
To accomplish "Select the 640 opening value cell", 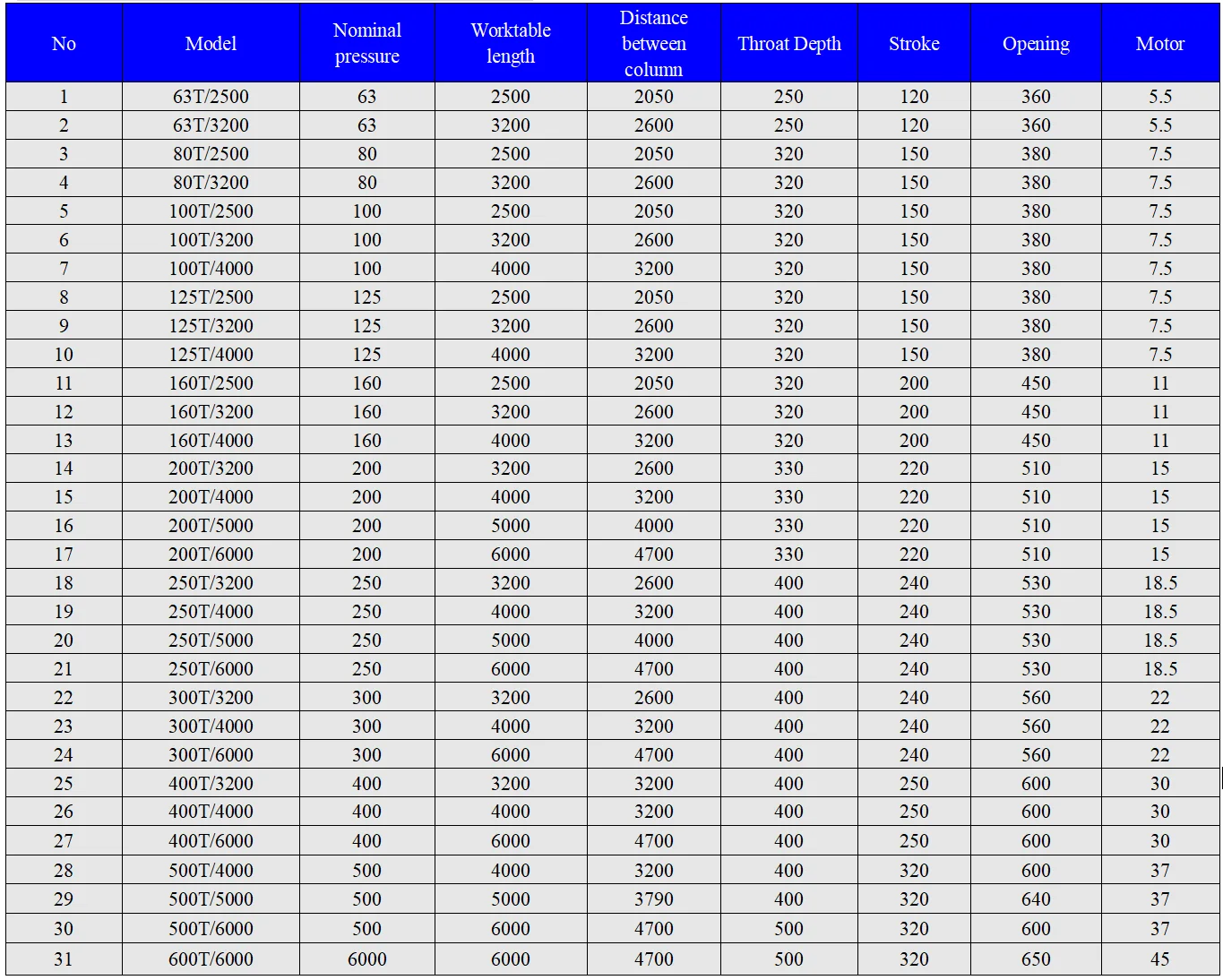I will click(x=1036, y=899).
